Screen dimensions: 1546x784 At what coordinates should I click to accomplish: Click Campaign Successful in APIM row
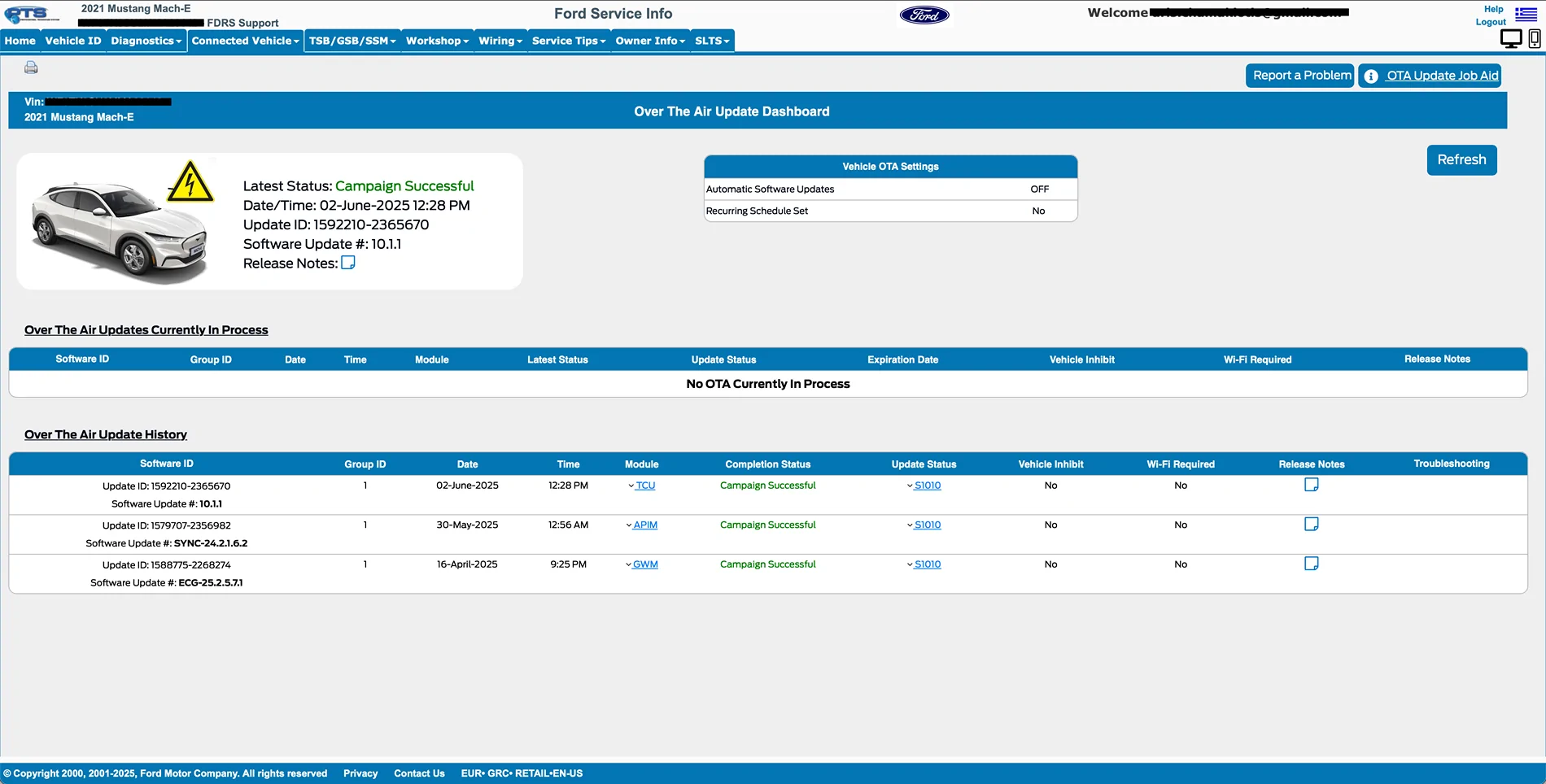767,525
